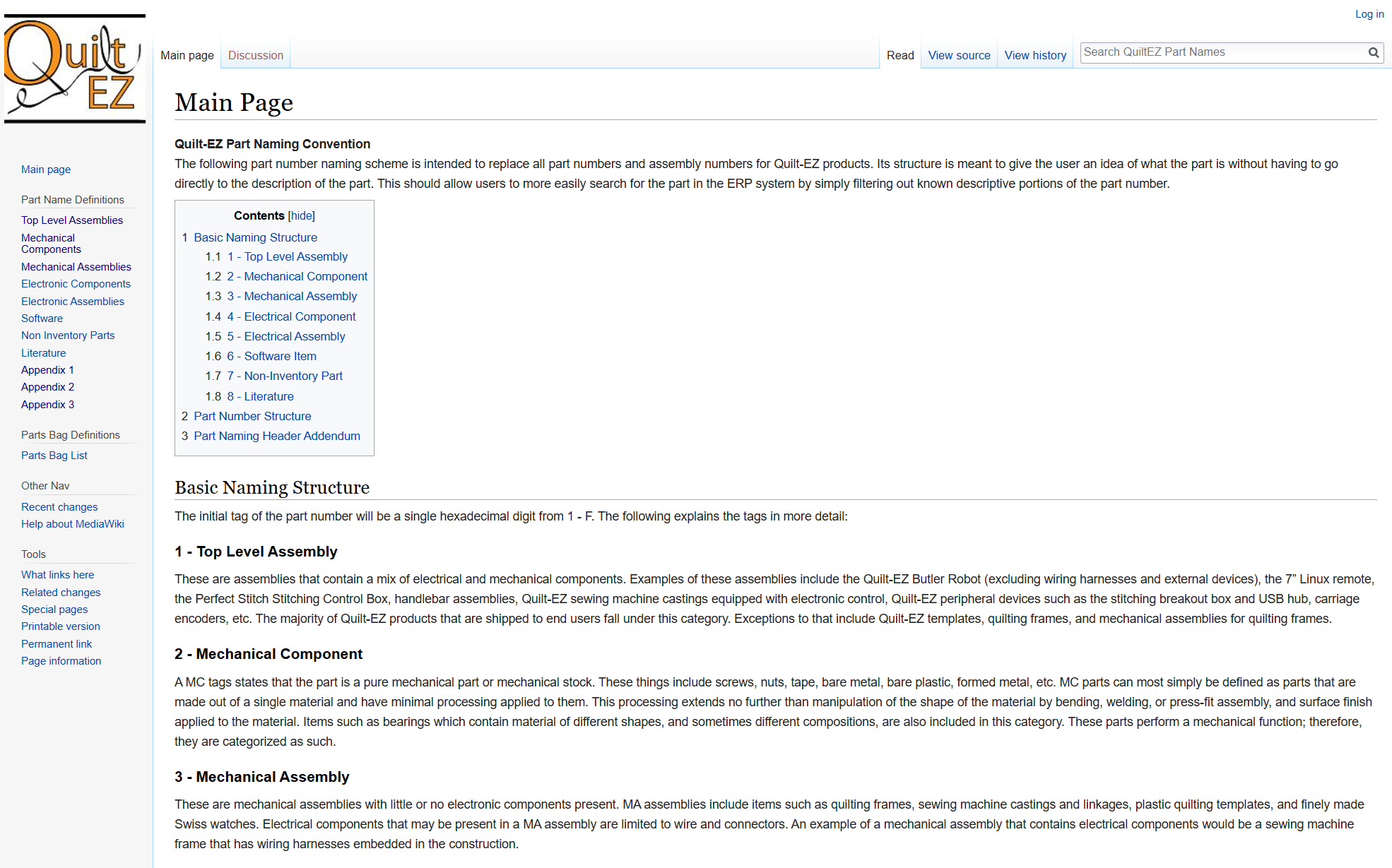Click the Quilt EZ logo
This screenshot has width=1392, height=868.
74,69
